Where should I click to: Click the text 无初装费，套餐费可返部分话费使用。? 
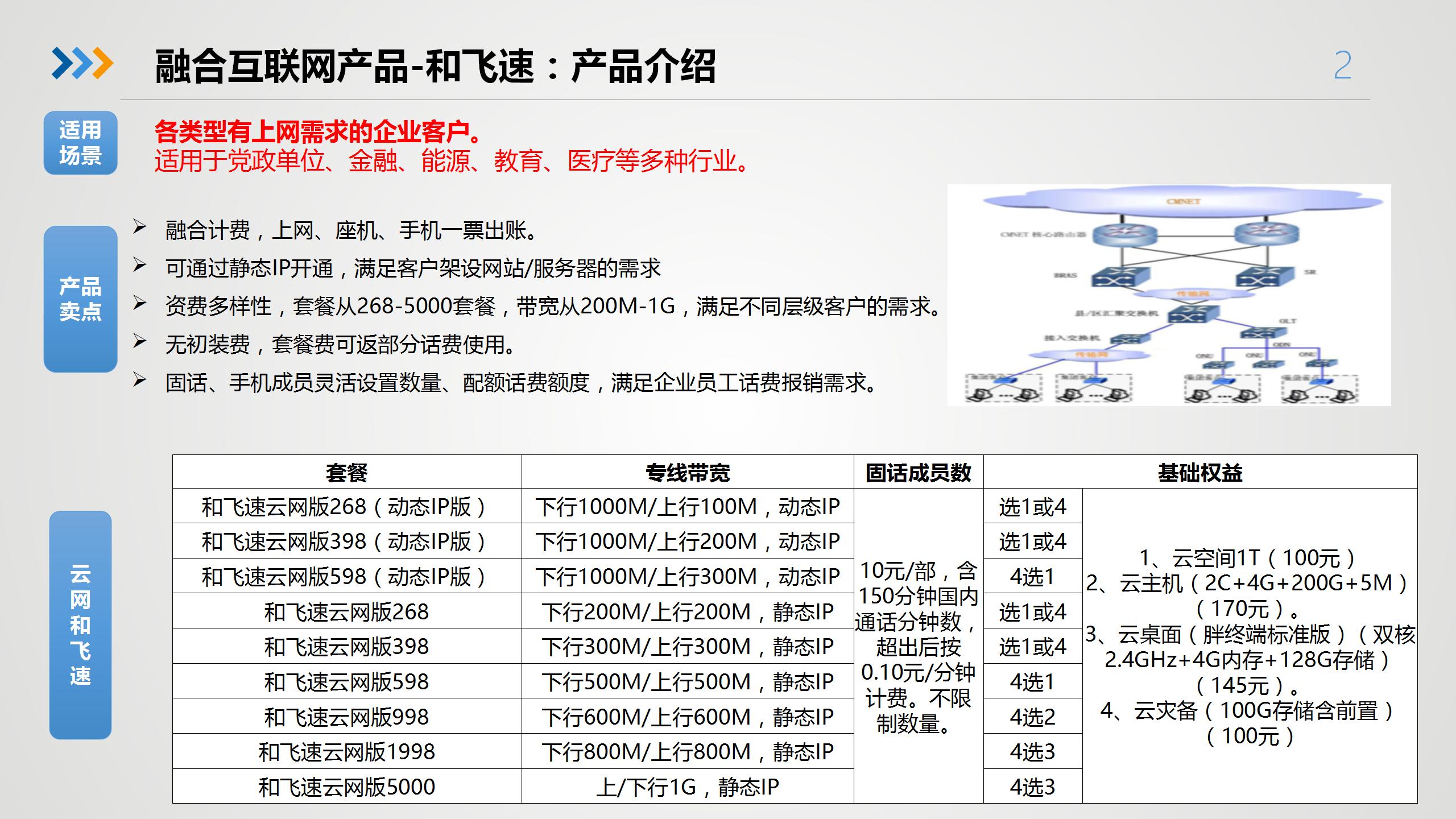pos(341,344)
